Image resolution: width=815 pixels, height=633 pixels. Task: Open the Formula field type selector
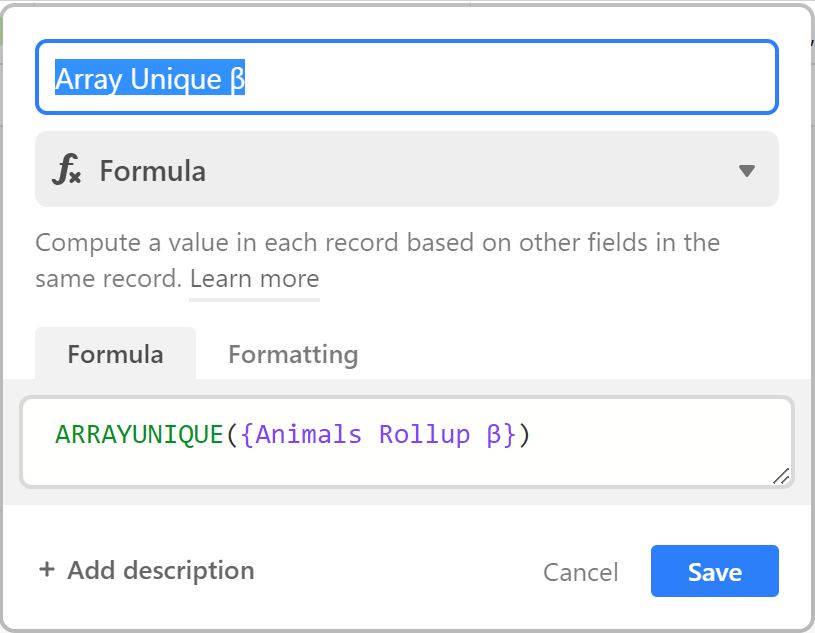point(406,169)
